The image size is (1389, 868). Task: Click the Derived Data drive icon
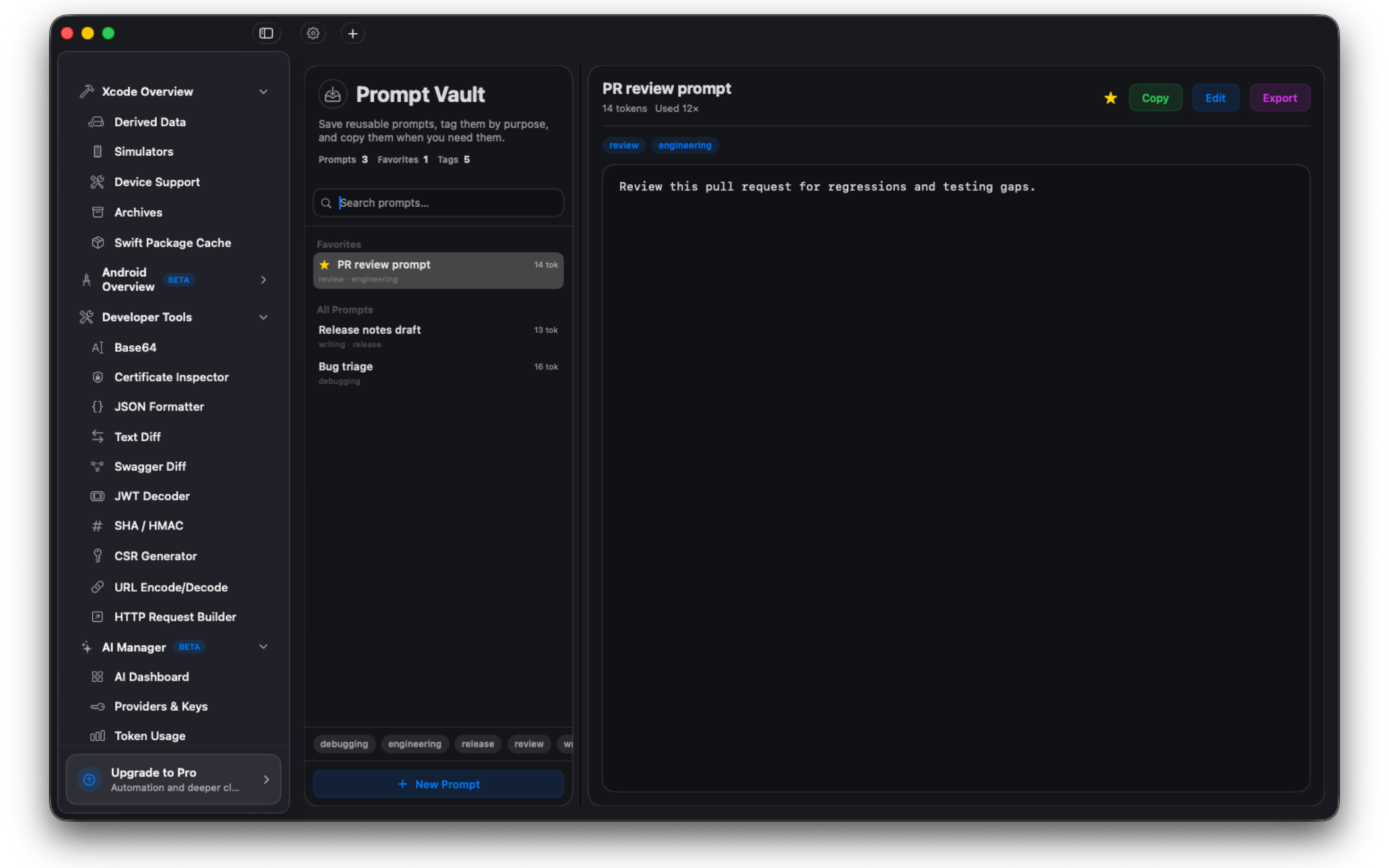[96, 122]
